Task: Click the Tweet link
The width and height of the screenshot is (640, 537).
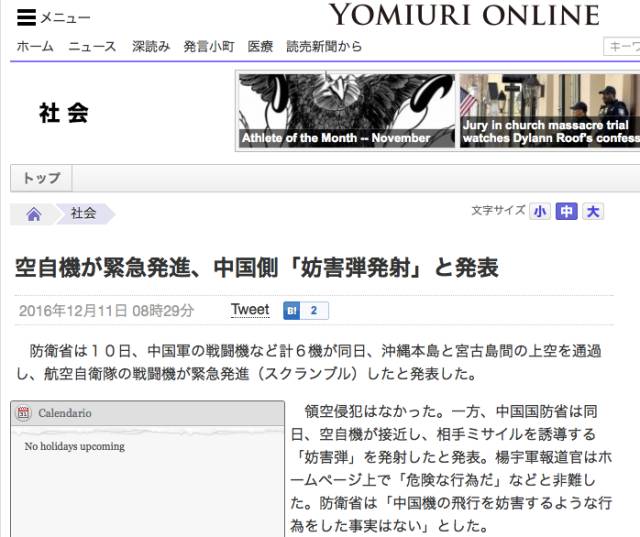Action: point(250,310)
